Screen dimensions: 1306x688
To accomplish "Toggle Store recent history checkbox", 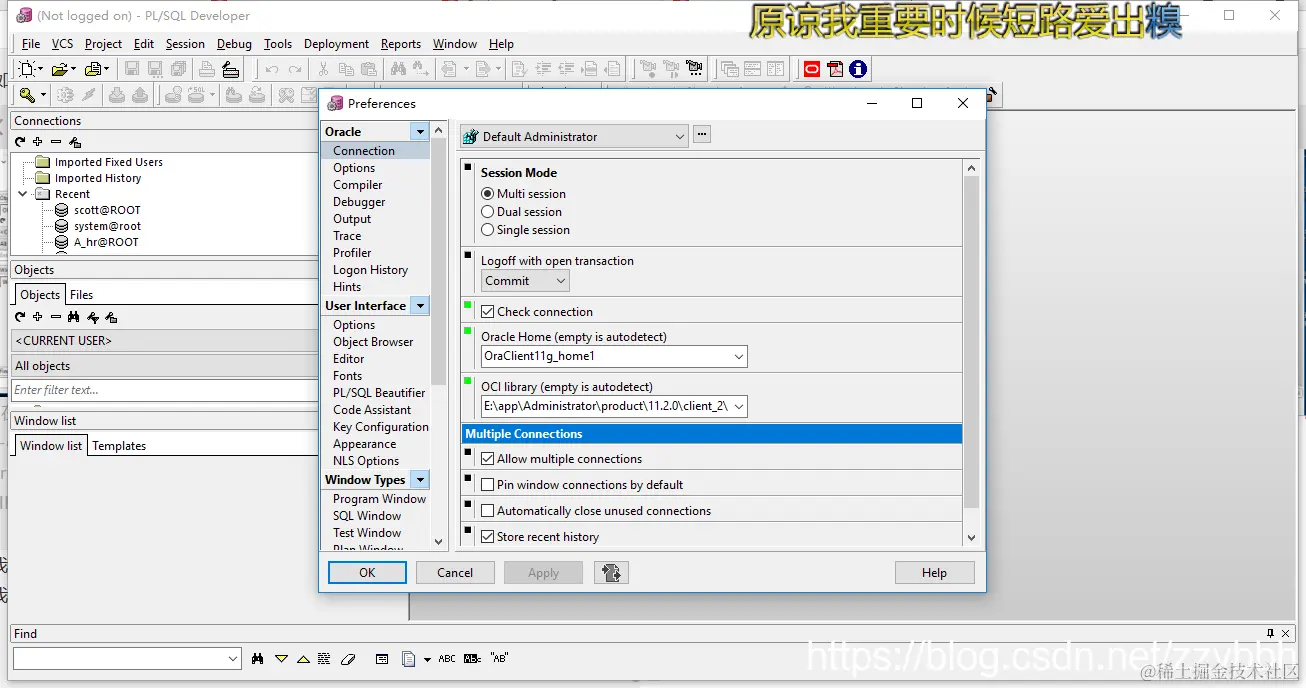I will click(x=488, y=537).
